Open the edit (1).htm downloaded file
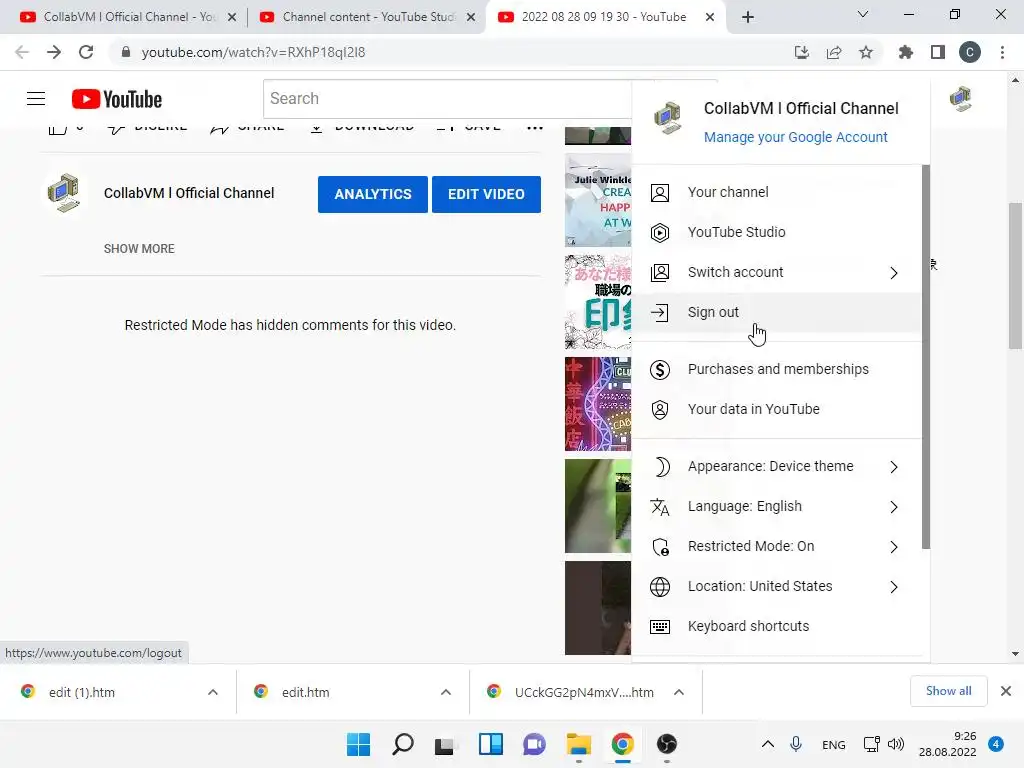The width and height of the screenshot is (1024, 768). click(x=82, y=692)
